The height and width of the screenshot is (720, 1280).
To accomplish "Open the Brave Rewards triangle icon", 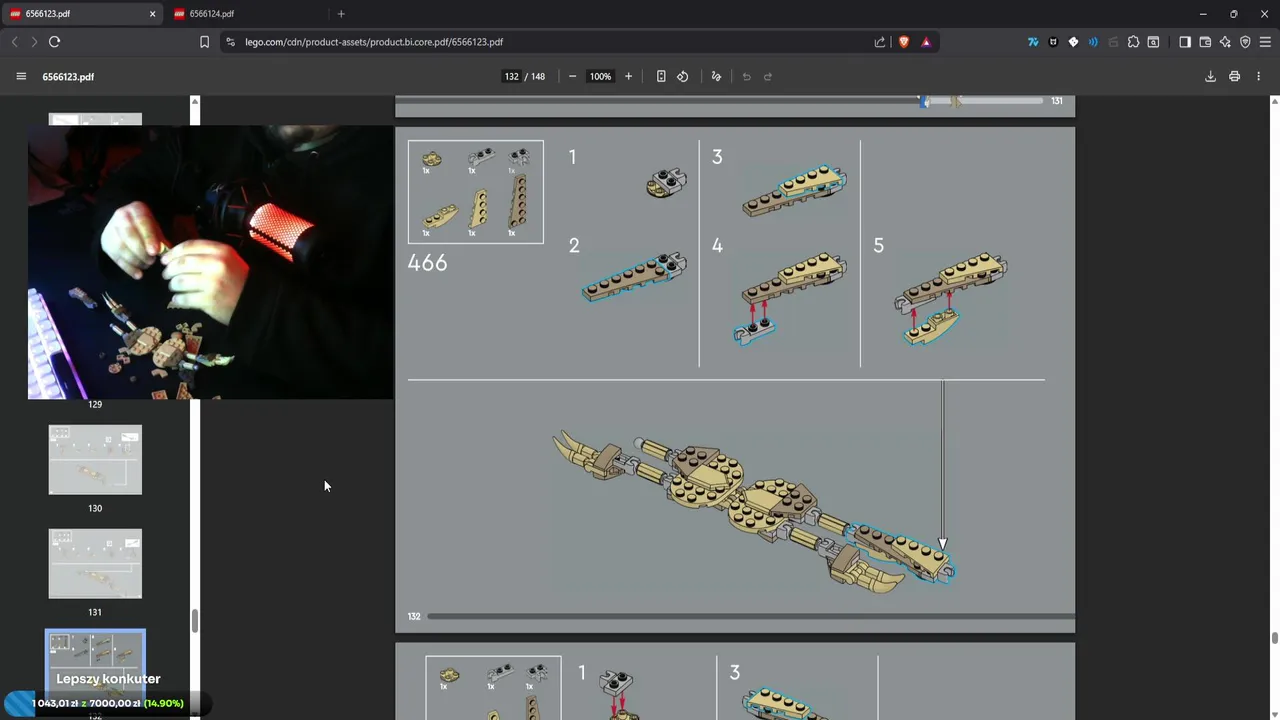I will point(926,42).
